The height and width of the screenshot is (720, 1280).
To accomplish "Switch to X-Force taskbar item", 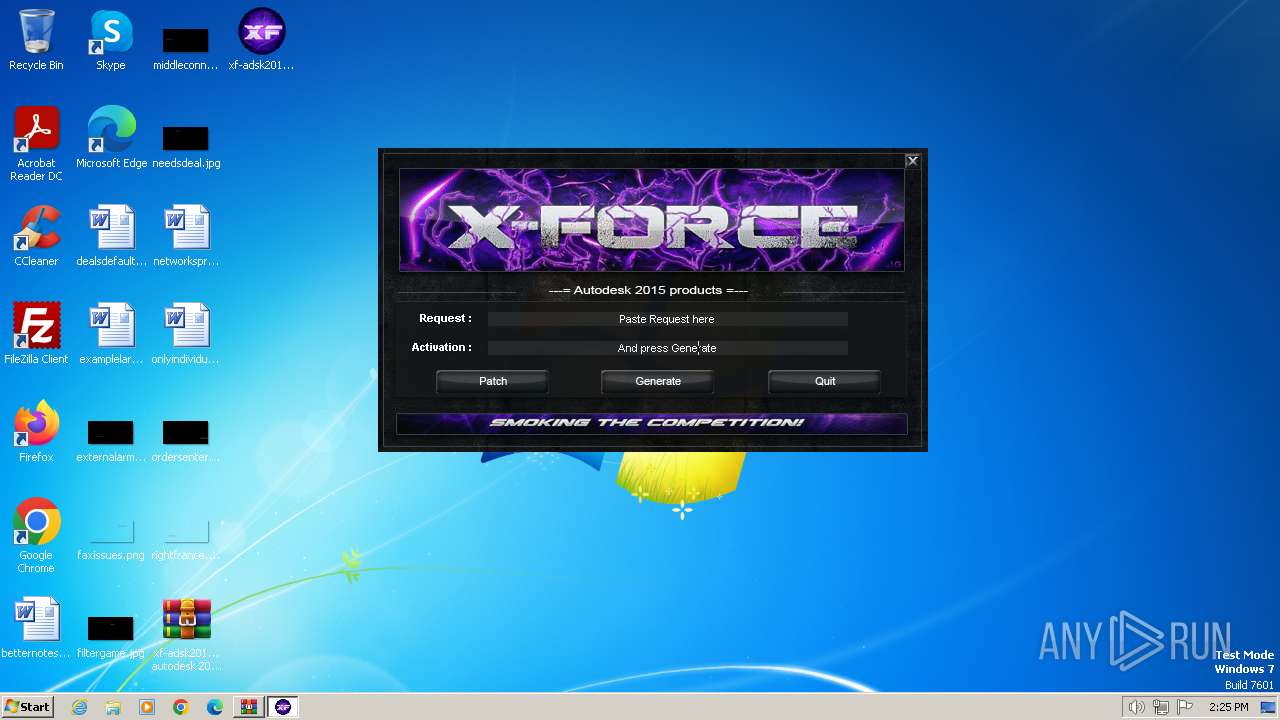I will click(283, 707).
